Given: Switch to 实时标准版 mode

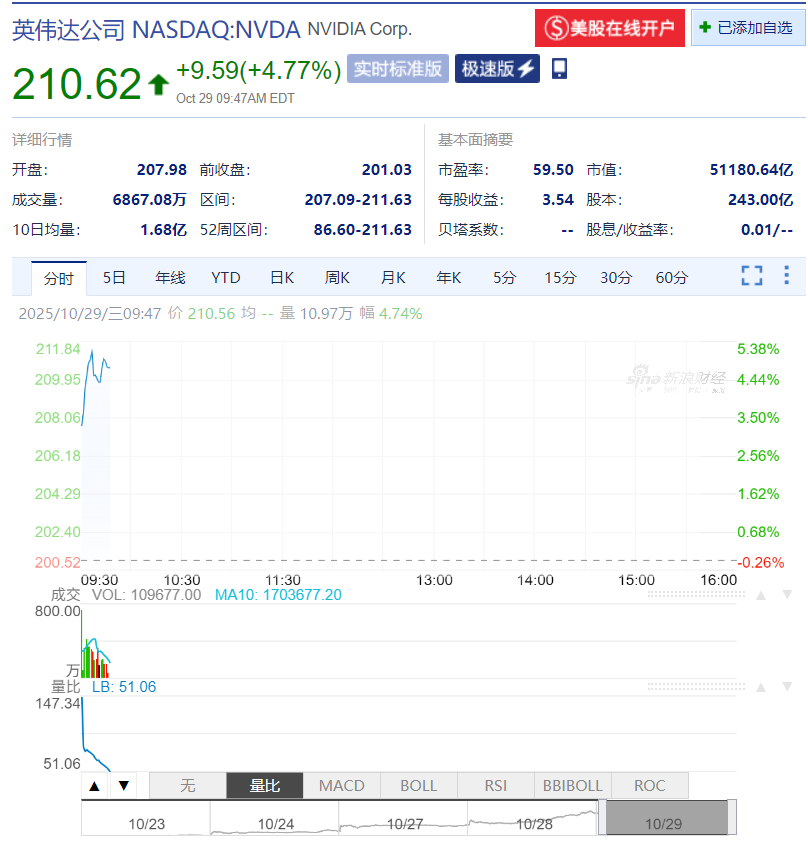Looking at the screenshot, I should (x=398, y=69).
